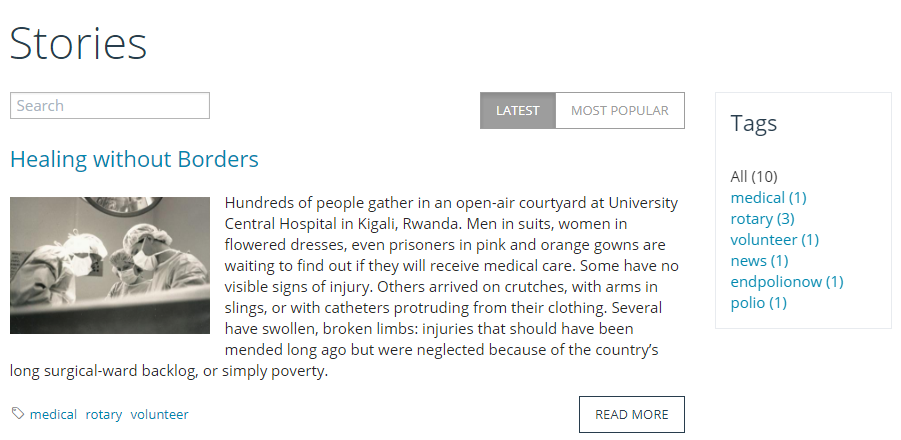Click the Search input field
901x440 pixels.
(110, 106)
